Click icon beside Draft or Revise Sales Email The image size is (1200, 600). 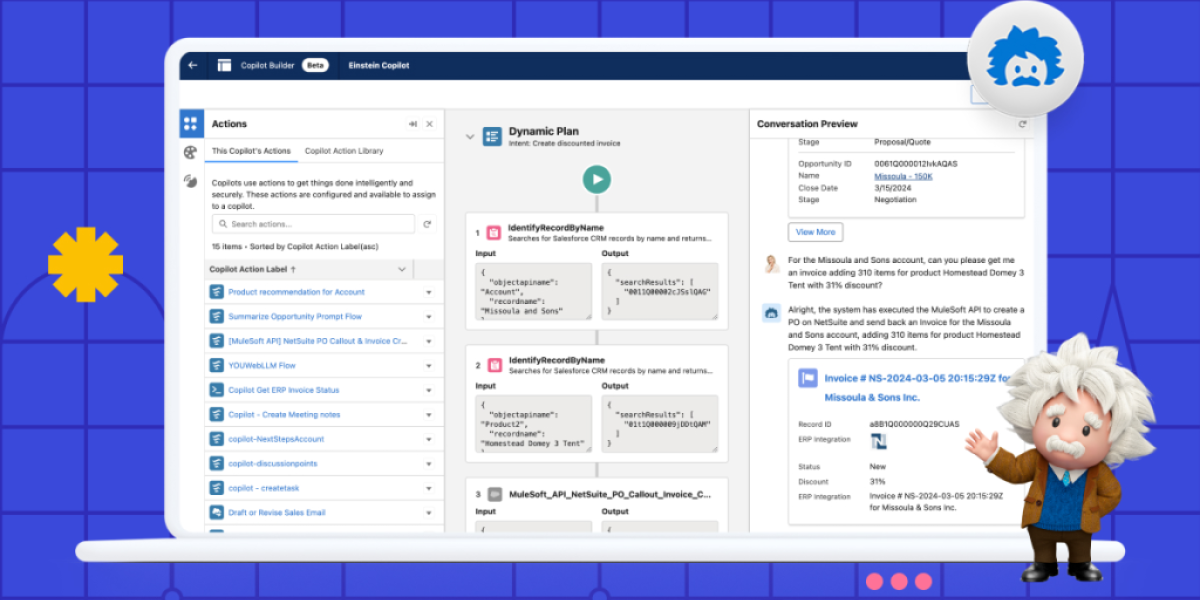click(216, 512)
